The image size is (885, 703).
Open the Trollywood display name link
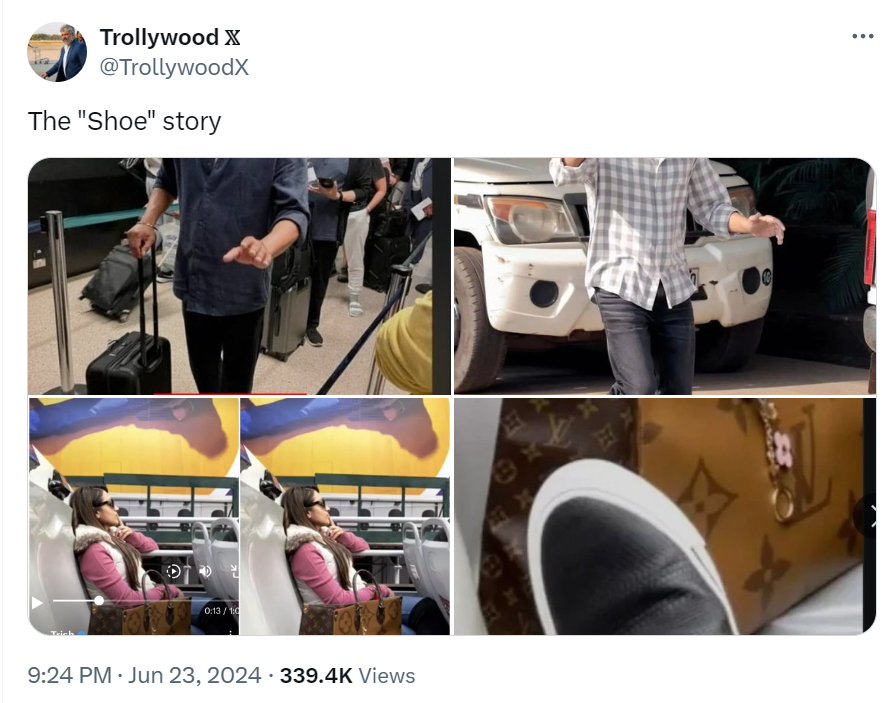coord(159,37)
